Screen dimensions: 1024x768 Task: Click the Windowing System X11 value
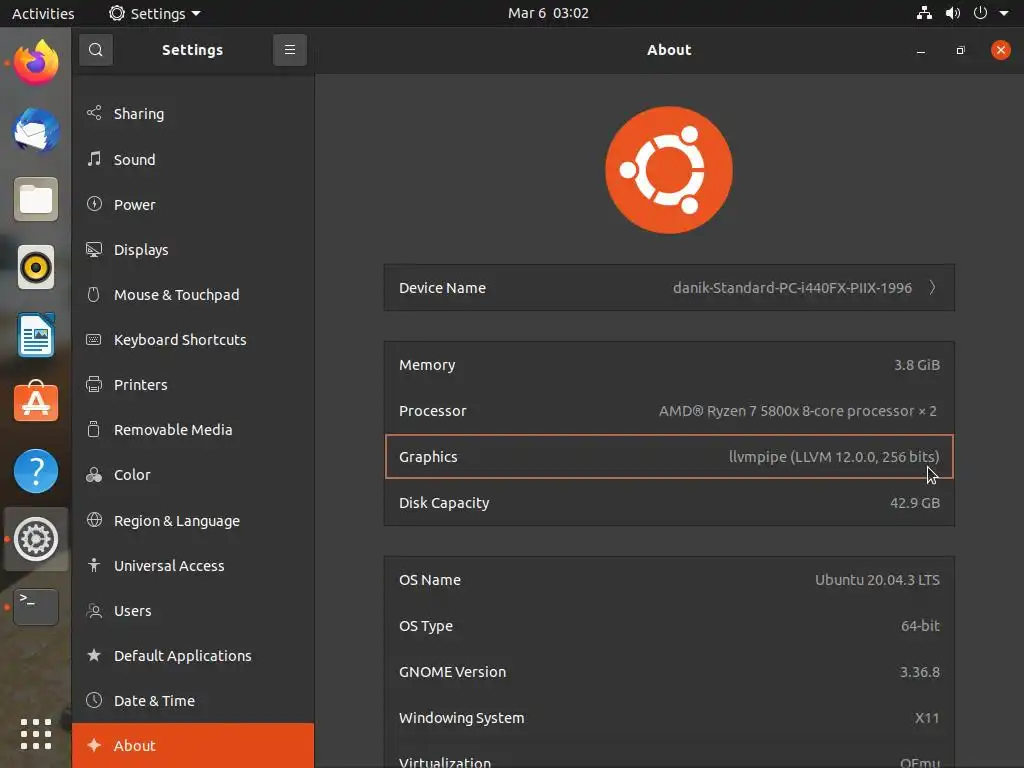(x=927, y=718)
